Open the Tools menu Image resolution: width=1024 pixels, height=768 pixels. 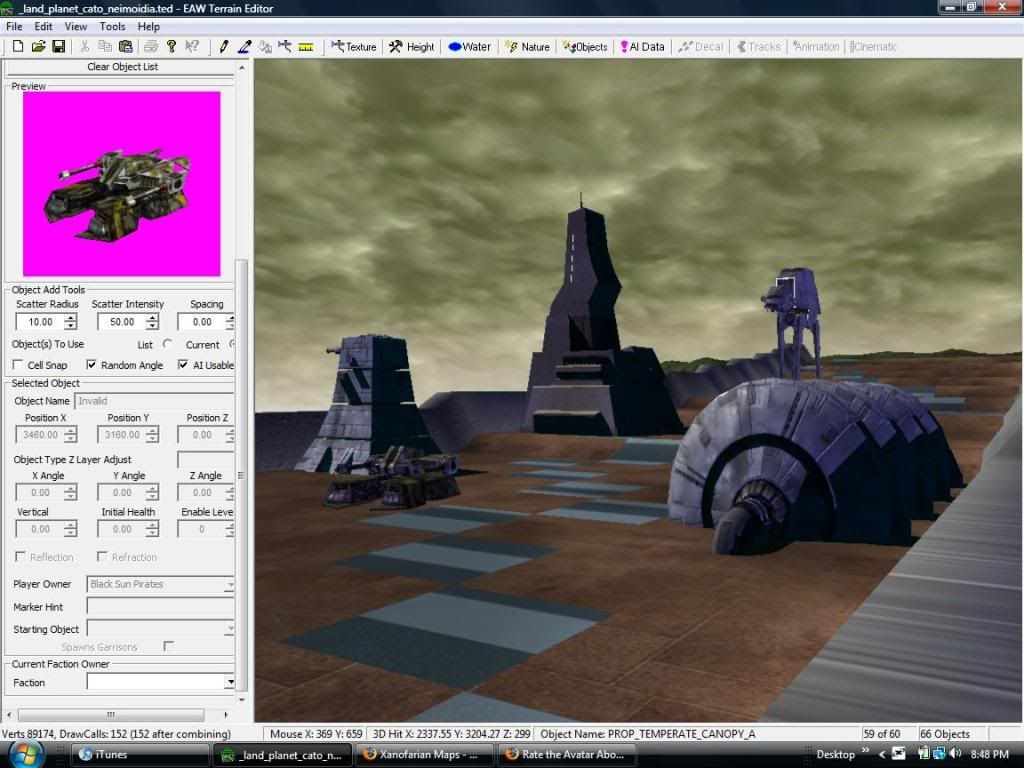click(112, 27)
